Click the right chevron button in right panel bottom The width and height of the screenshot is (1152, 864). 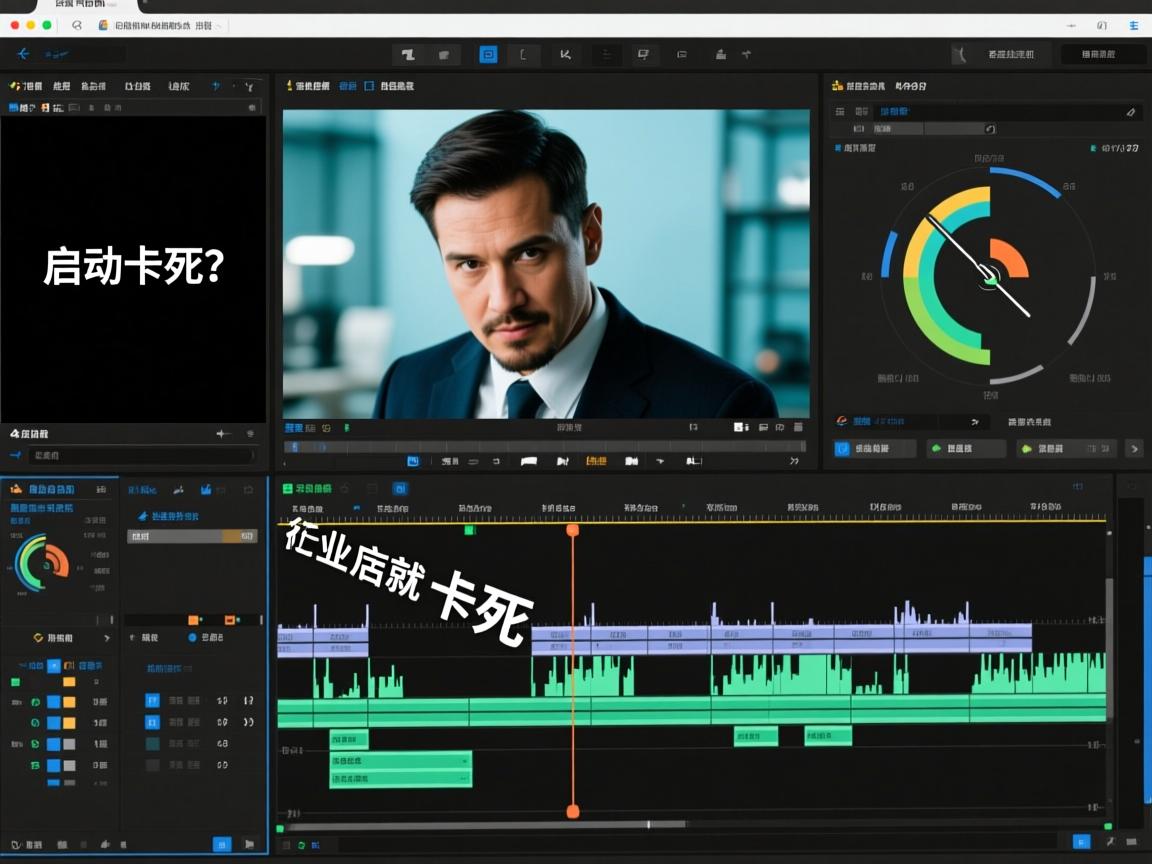click(x=1133, y=449)
